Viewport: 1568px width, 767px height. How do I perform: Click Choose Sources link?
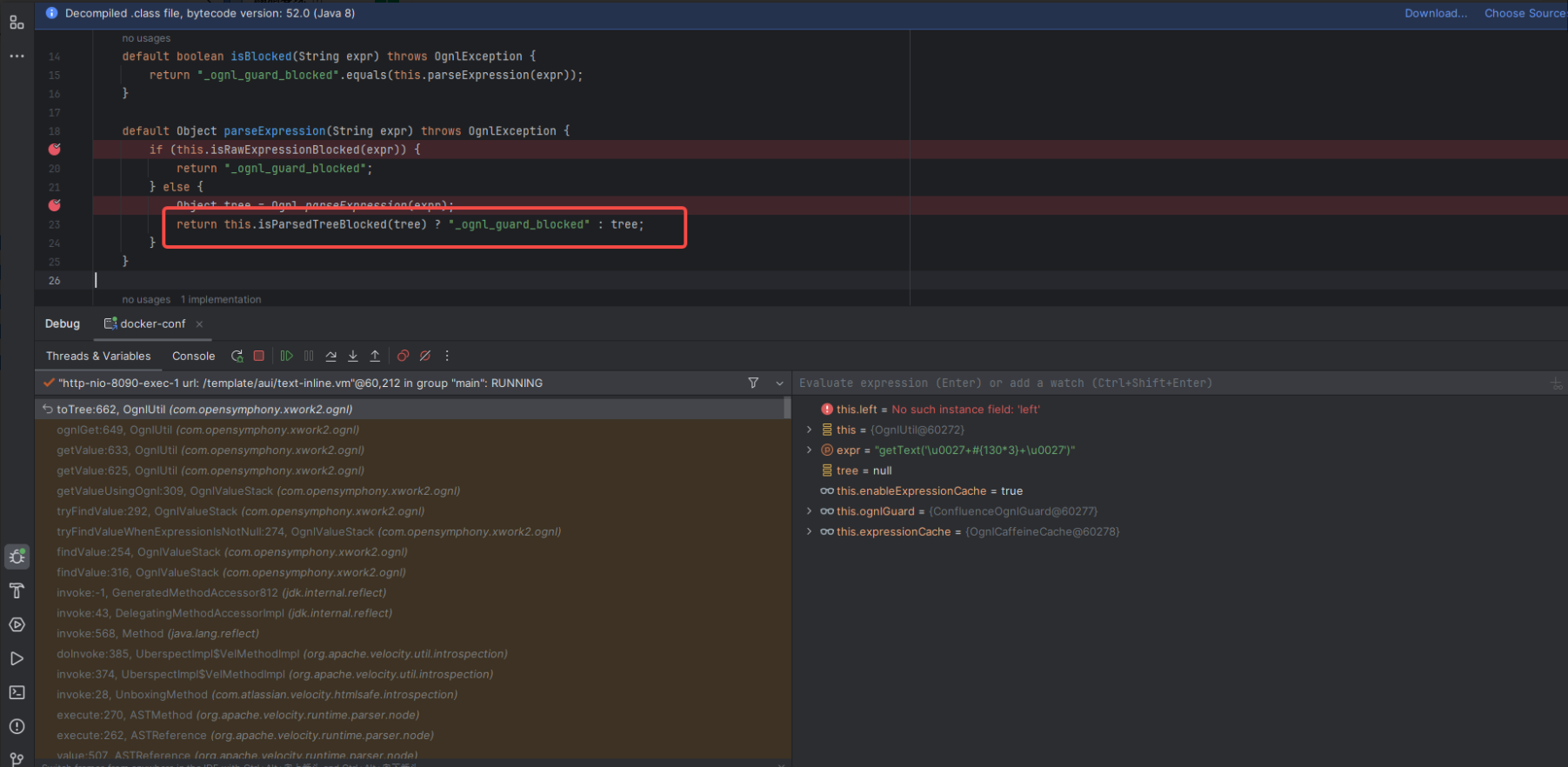click(x=1525, y=13)
